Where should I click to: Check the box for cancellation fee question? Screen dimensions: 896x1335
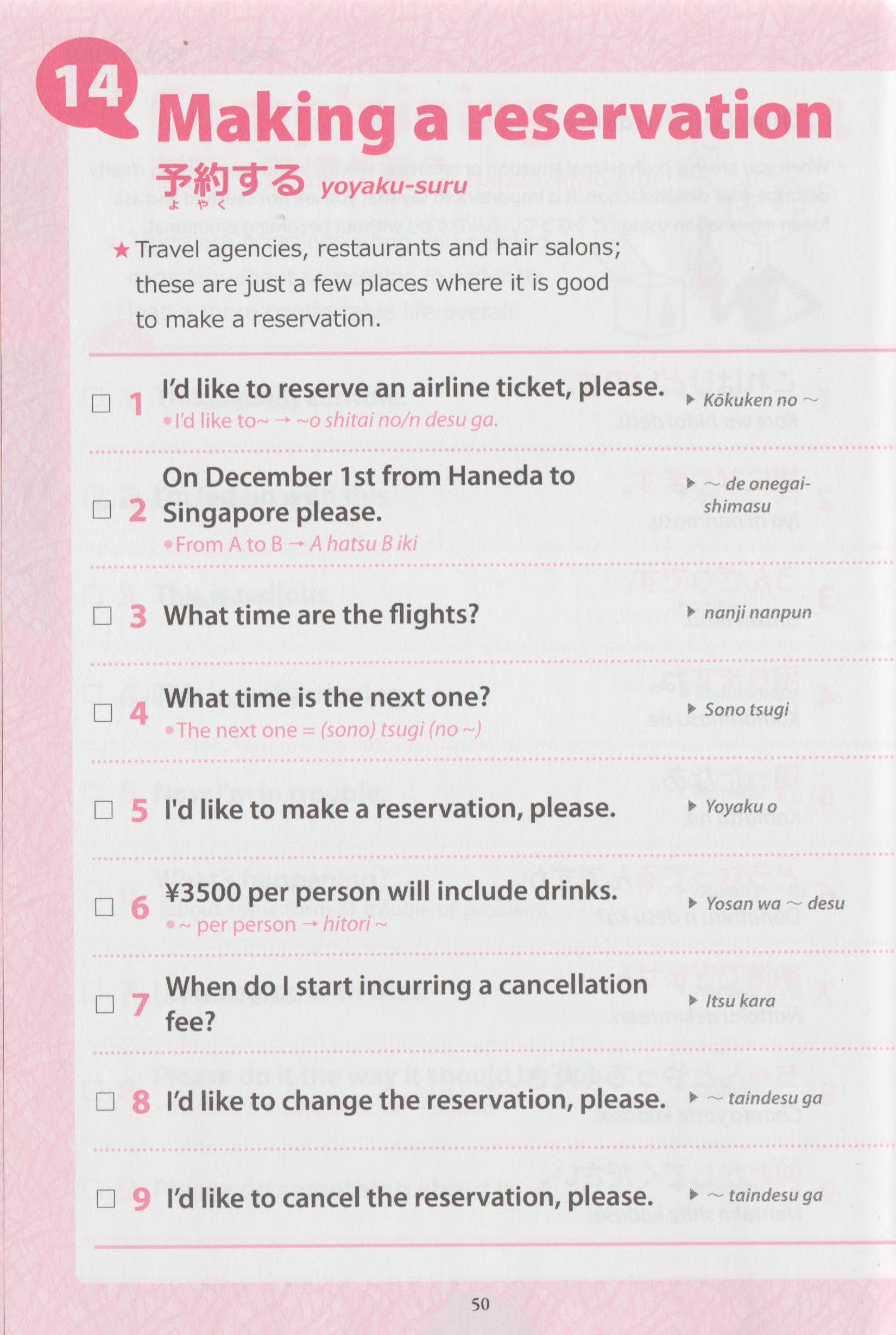pos(105,1004)
